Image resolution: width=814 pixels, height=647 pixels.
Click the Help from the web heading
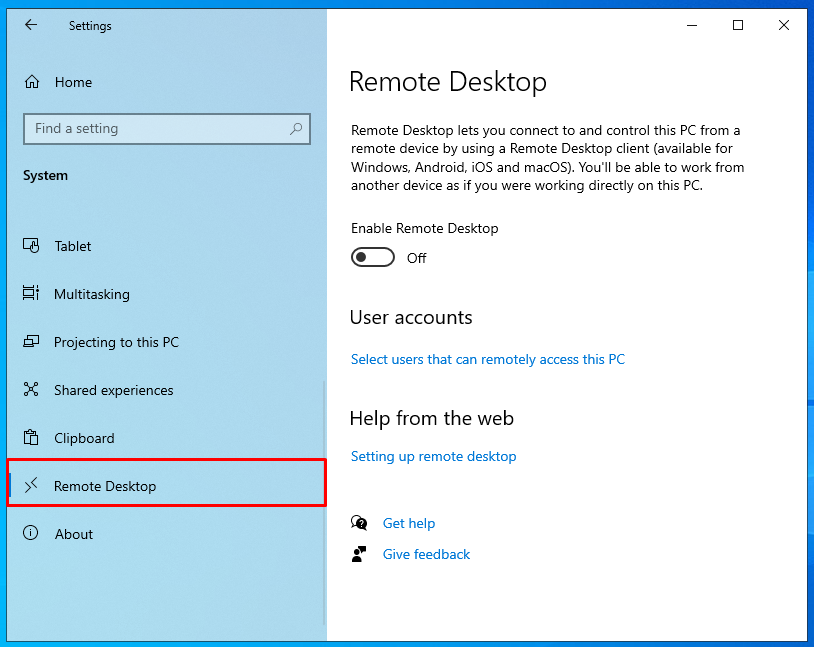click(x=432, y=418)
